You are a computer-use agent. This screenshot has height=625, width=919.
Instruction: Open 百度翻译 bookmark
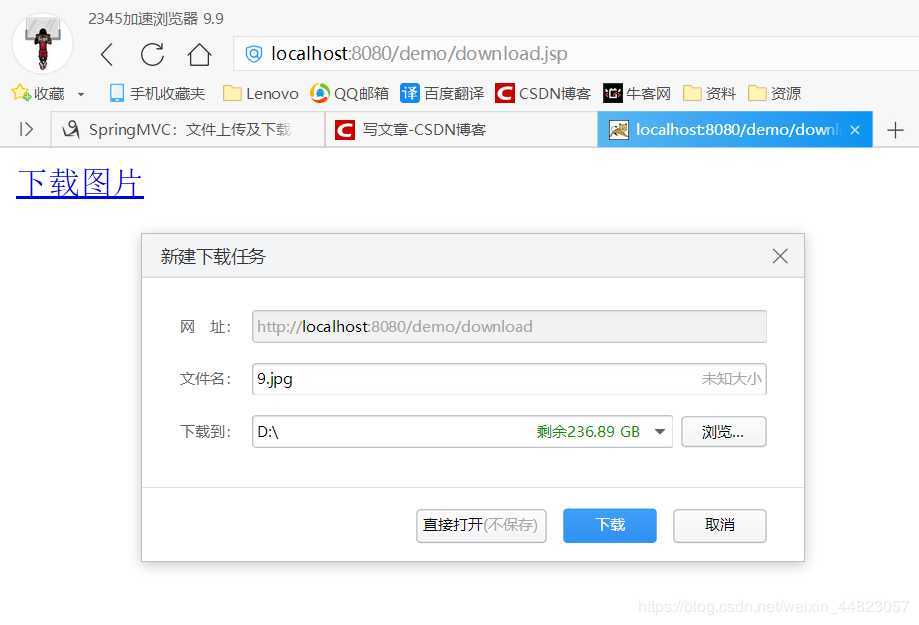tap(442, 93)
